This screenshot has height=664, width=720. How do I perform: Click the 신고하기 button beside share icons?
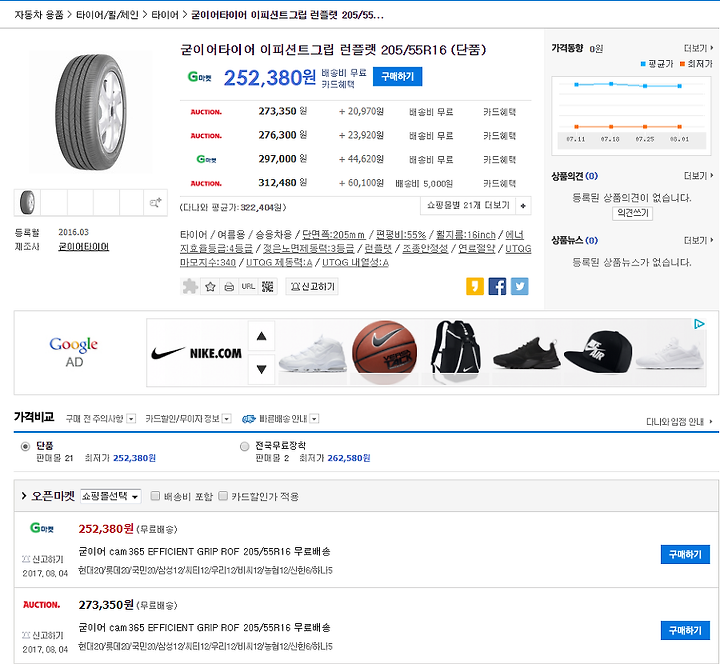(x=312, y=287)
